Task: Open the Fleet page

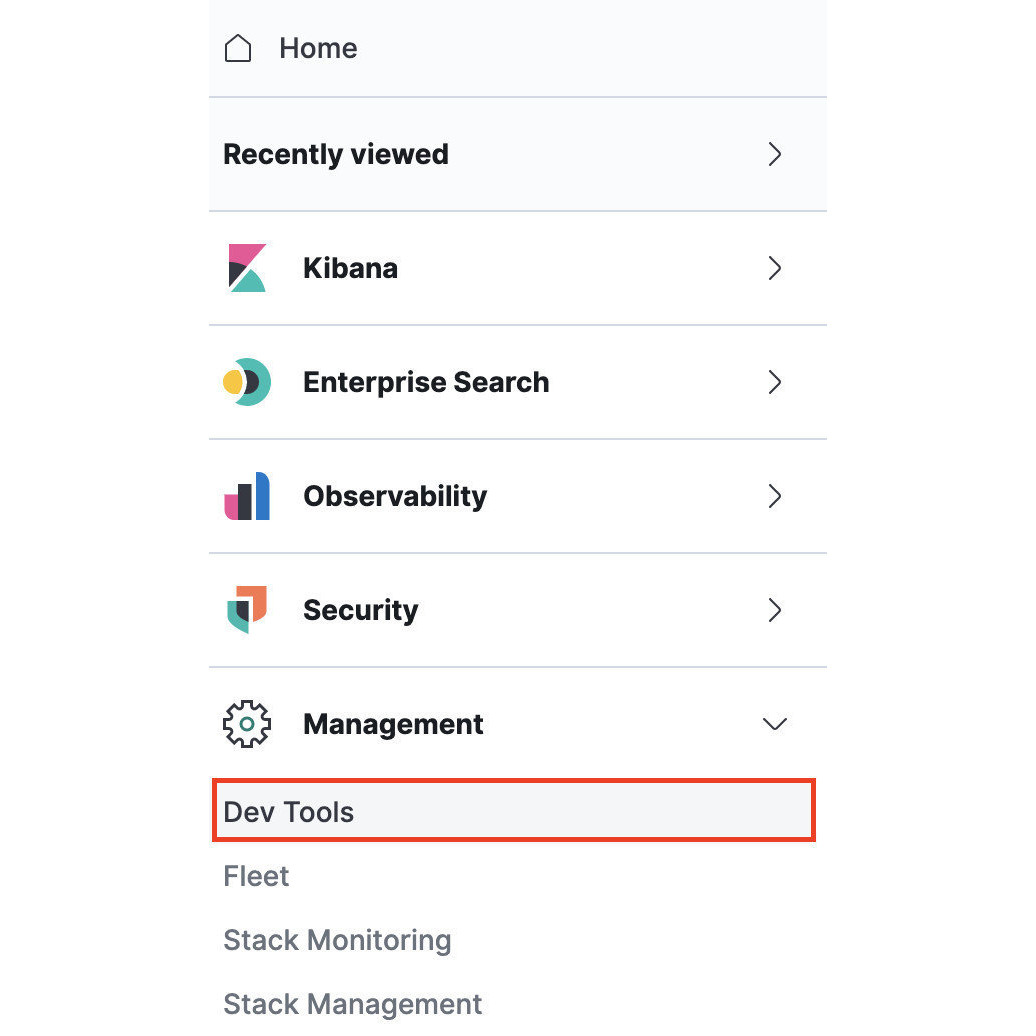Action: pyautogui.click(x=256, y=876)
